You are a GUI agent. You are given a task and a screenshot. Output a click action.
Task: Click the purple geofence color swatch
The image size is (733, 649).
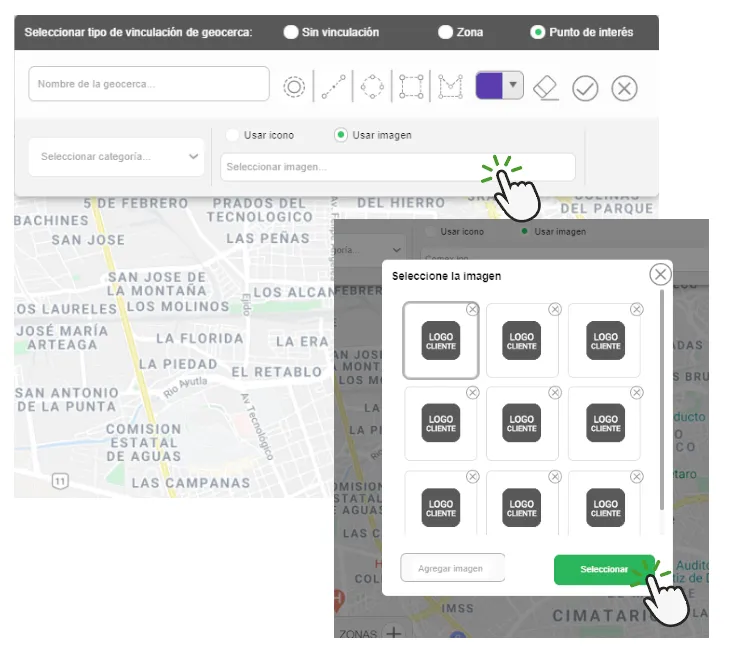pyautogui.click(x=489, y=85)
